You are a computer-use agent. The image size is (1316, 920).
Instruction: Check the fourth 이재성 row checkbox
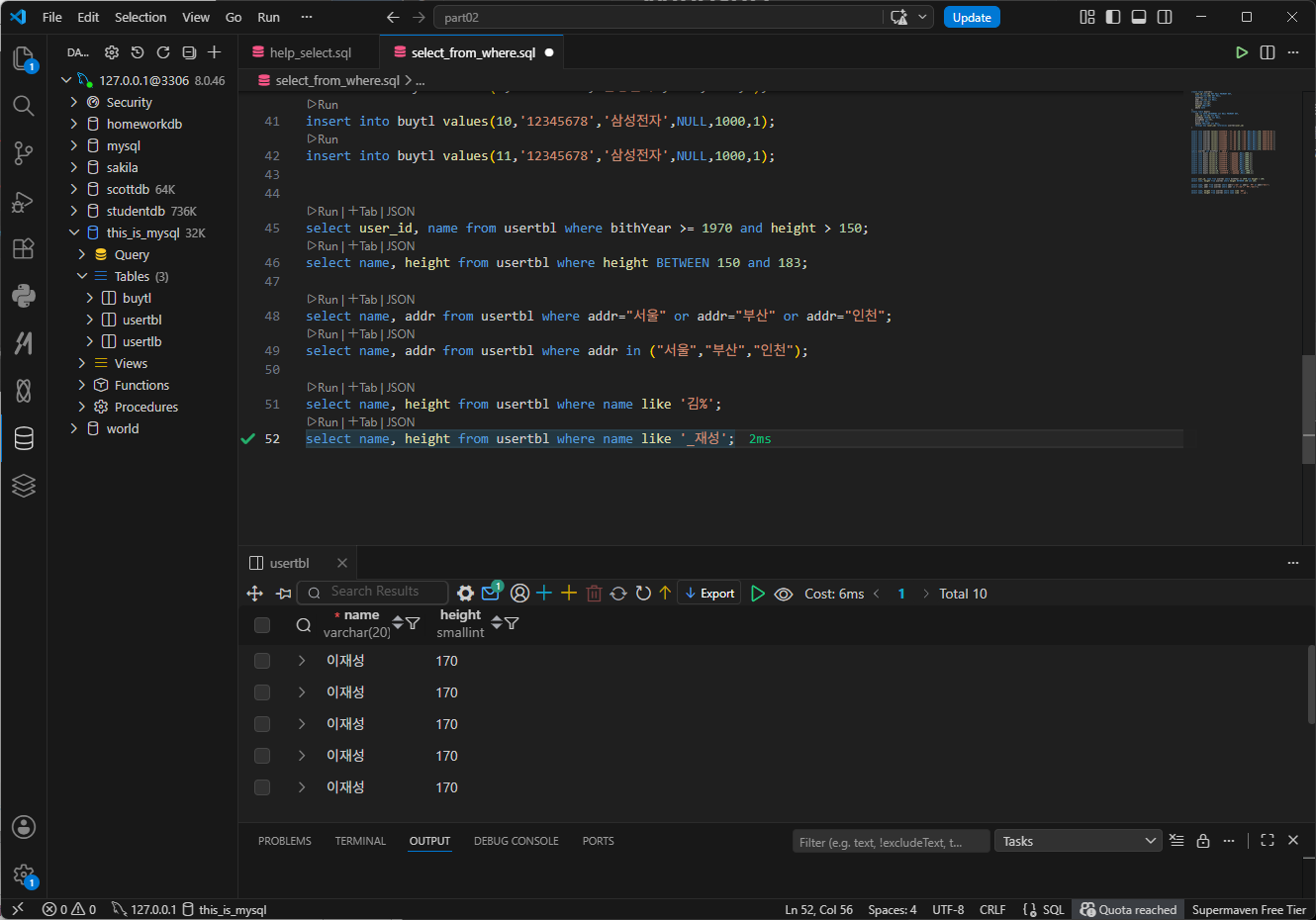pyautogui.click(x=262, y=756)
